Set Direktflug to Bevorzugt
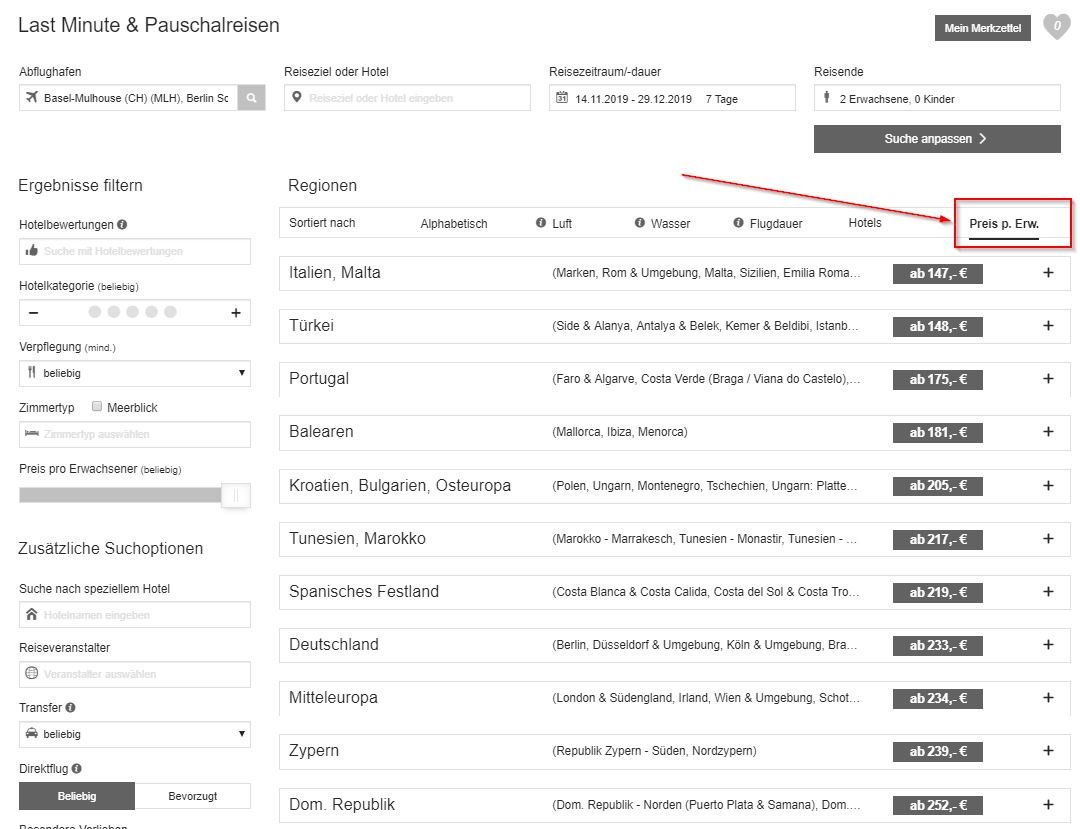 [x=192, y=796]
